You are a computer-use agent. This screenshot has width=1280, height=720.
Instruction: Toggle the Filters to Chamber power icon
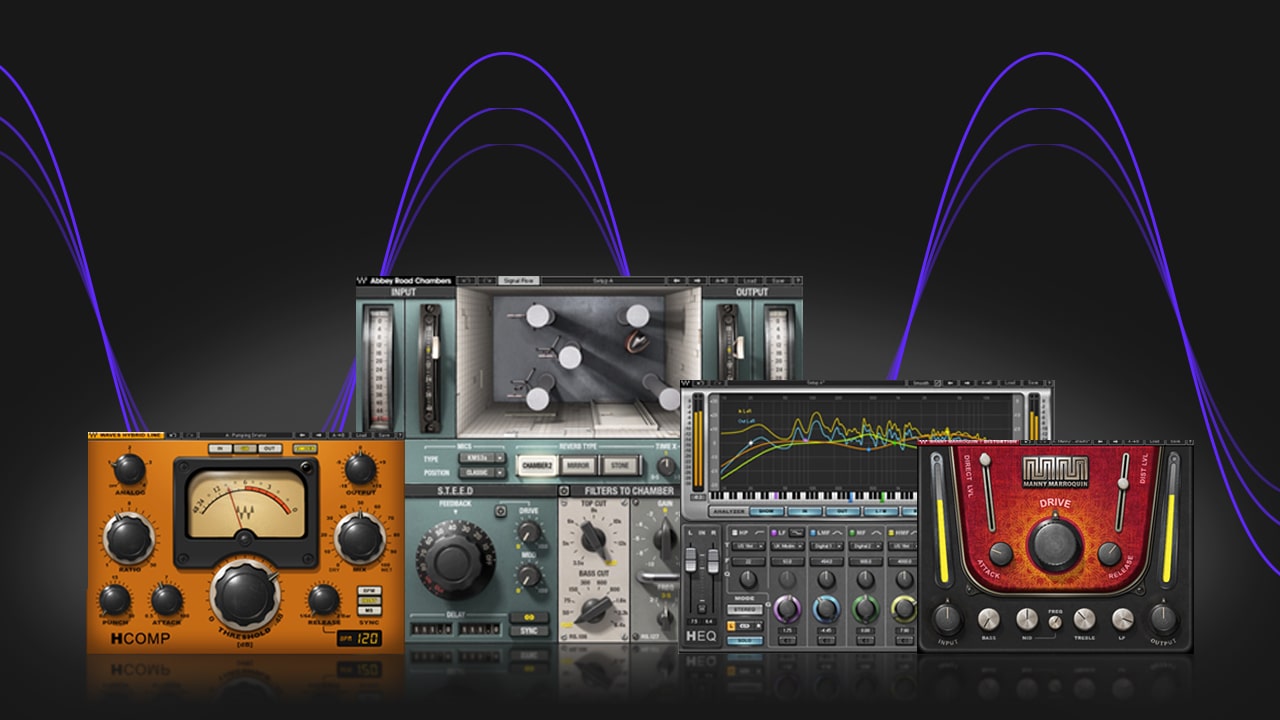coord(564,491)
